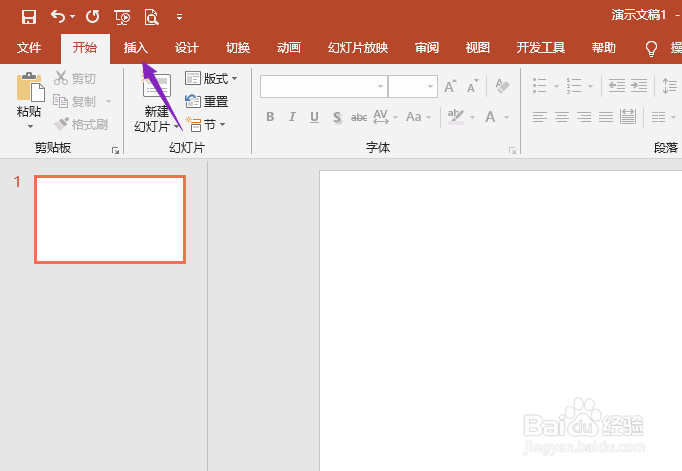Viewport: 682px width, 471px height.
Task: Click the 重置 (Reset) slide button
Action: (x=206, y=101)
